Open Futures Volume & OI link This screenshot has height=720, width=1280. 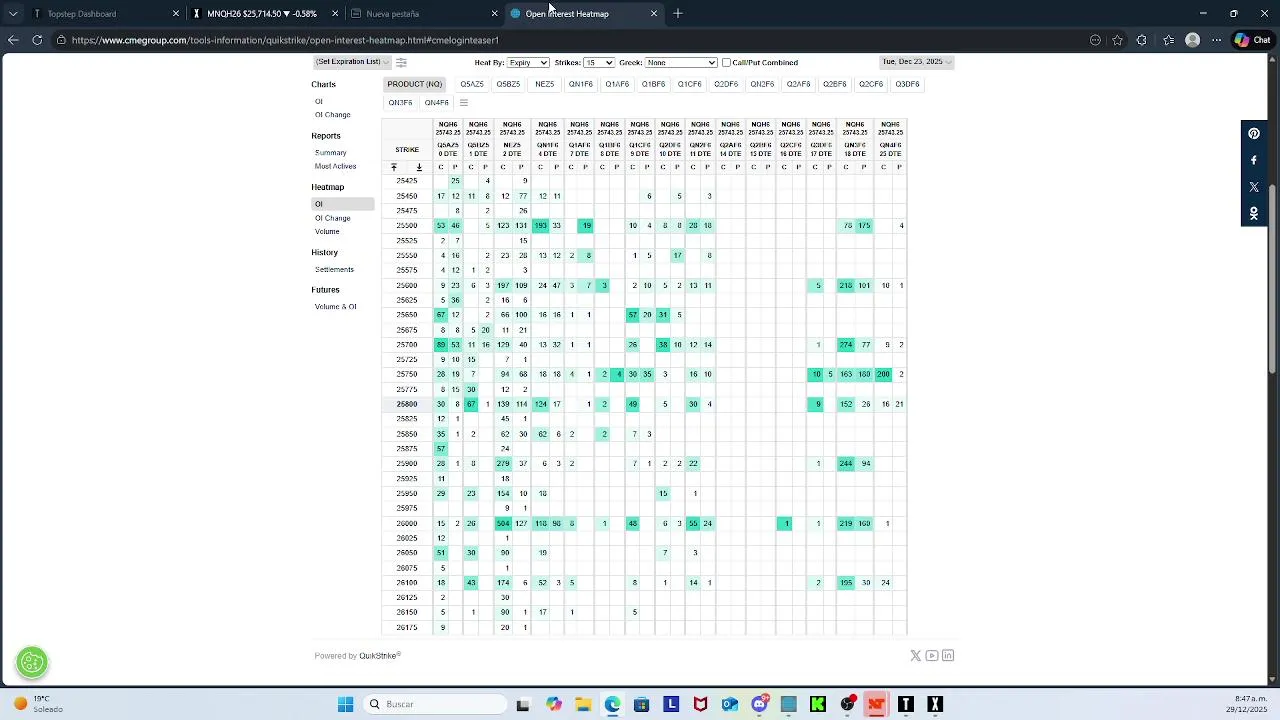tap(335, 307)
